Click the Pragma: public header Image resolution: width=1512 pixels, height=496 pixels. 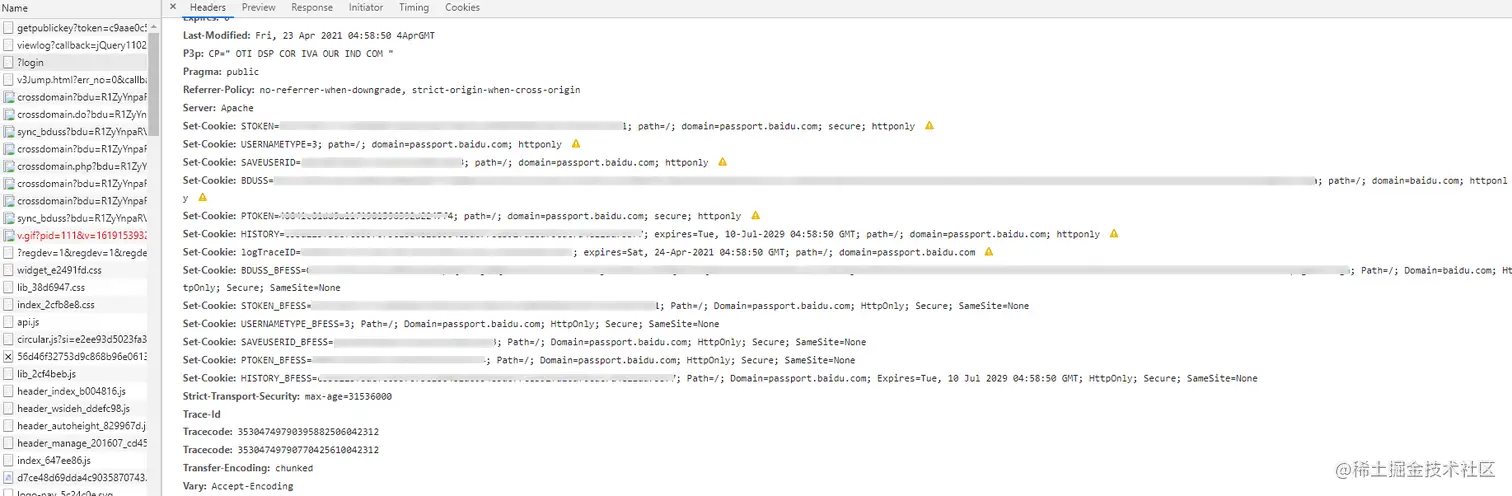221,72
